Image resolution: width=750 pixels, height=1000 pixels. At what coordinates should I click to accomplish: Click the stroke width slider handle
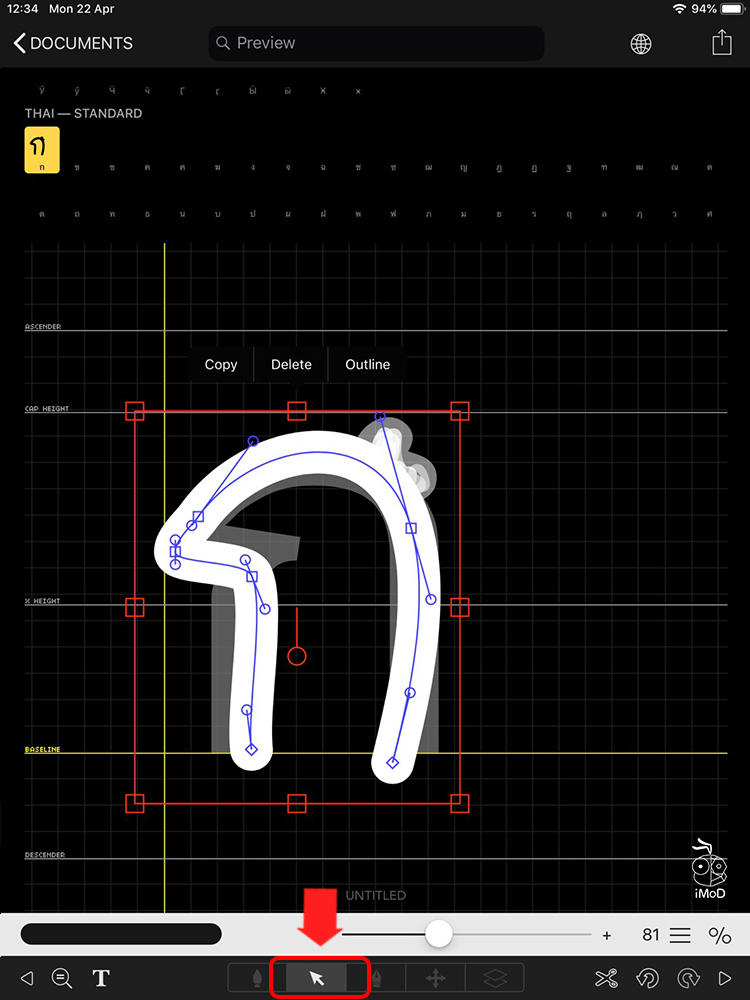(438, 934)
